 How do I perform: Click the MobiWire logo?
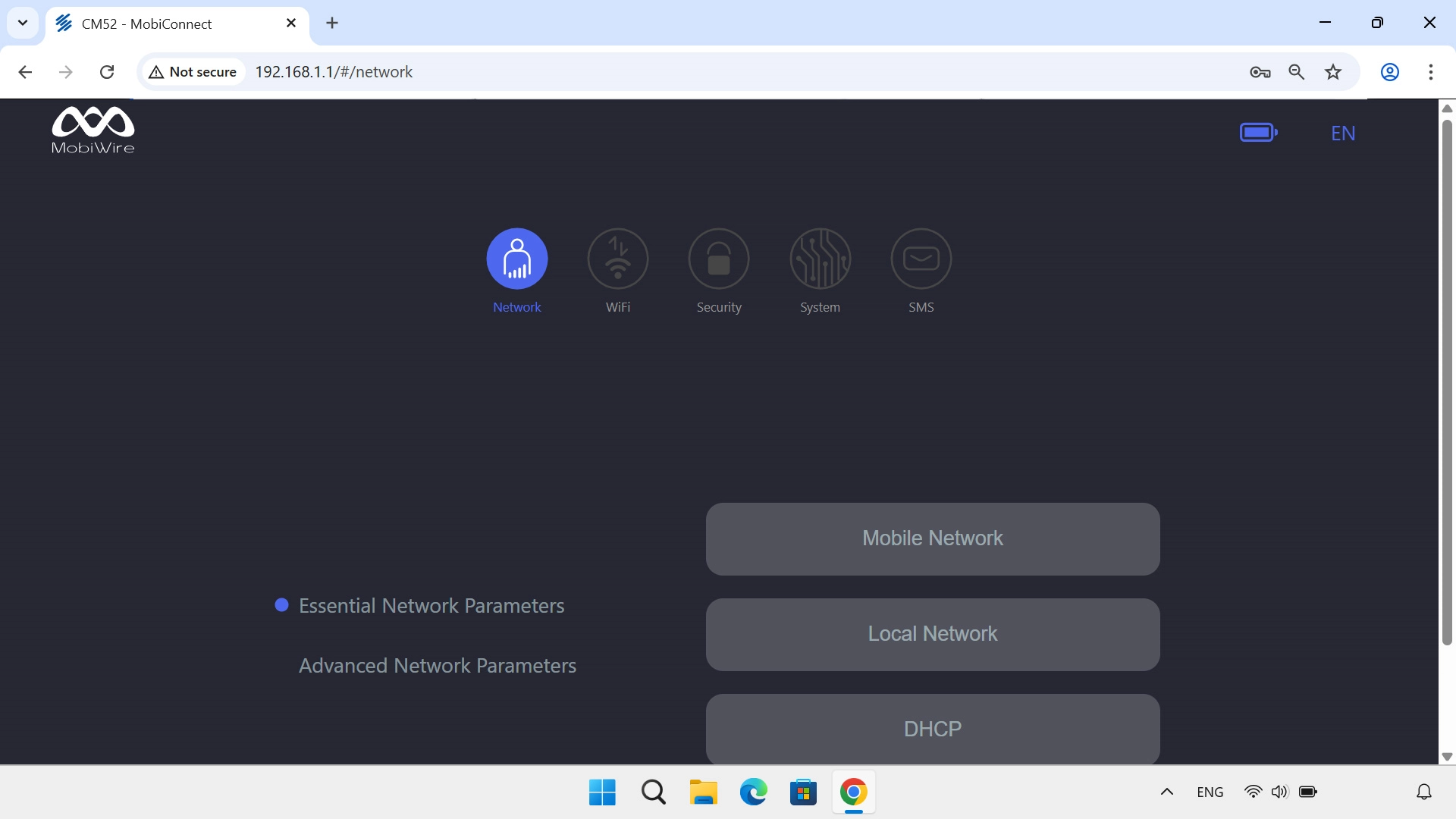point(93,129)
